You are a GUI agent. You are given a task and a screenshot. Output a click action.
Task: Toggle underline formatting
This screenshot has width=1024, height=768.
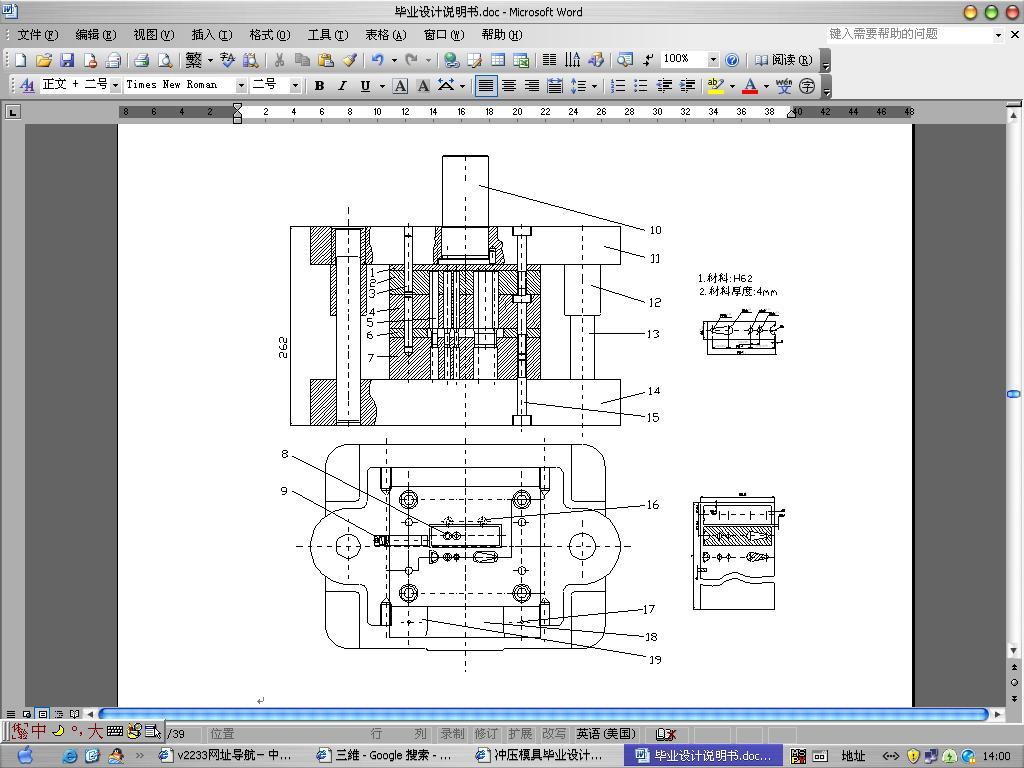(x=365, y=86)
